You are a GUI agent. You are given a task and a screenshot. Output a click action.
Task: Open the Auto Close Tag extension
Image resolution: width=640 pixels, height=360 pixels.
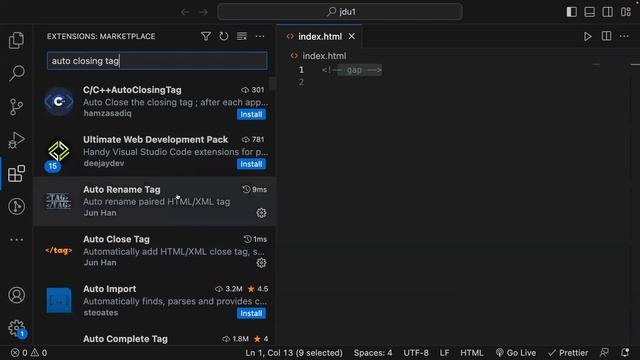[154, 251]
